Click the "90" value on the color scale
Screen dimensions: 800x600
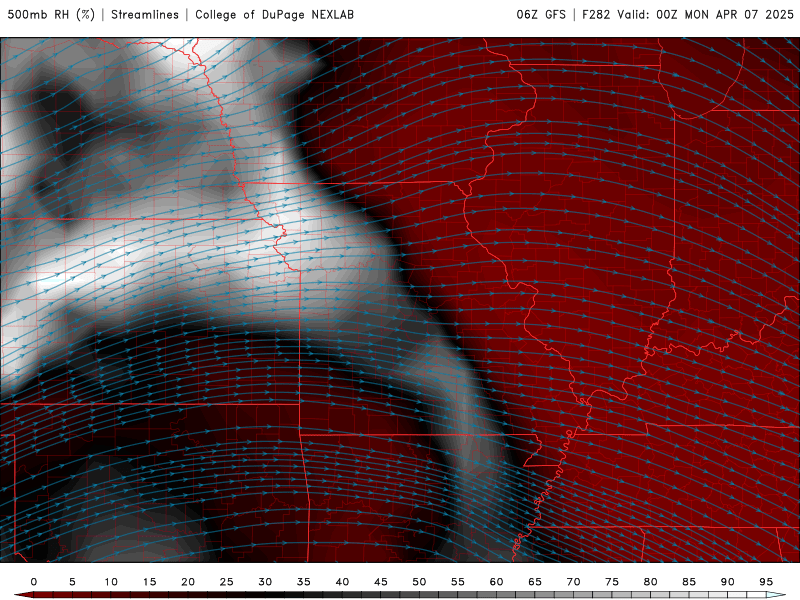pyautogui.click(x=727, y=582)
